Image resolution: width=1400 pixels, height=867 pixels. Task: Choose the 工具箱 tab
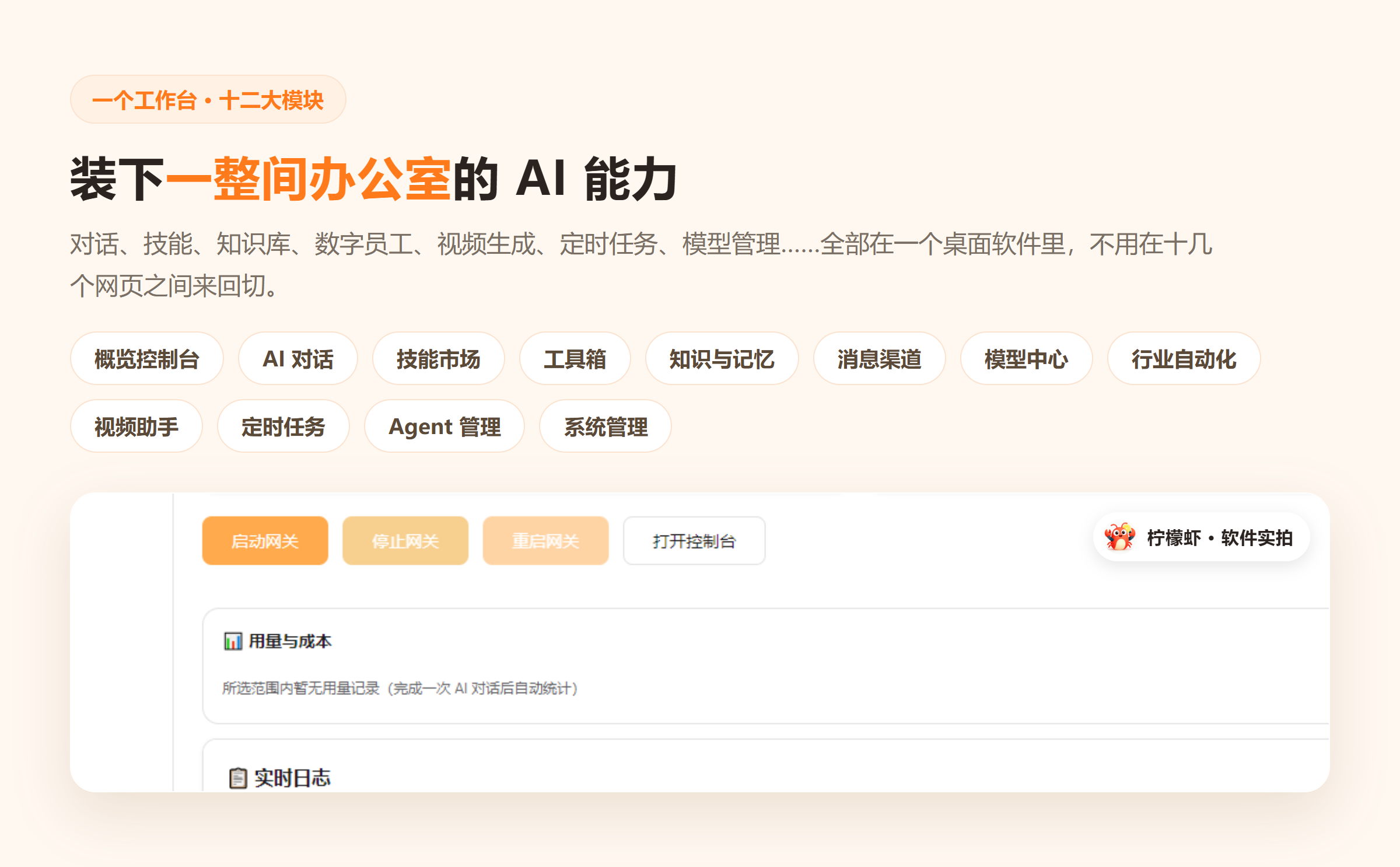pos(575,359)
